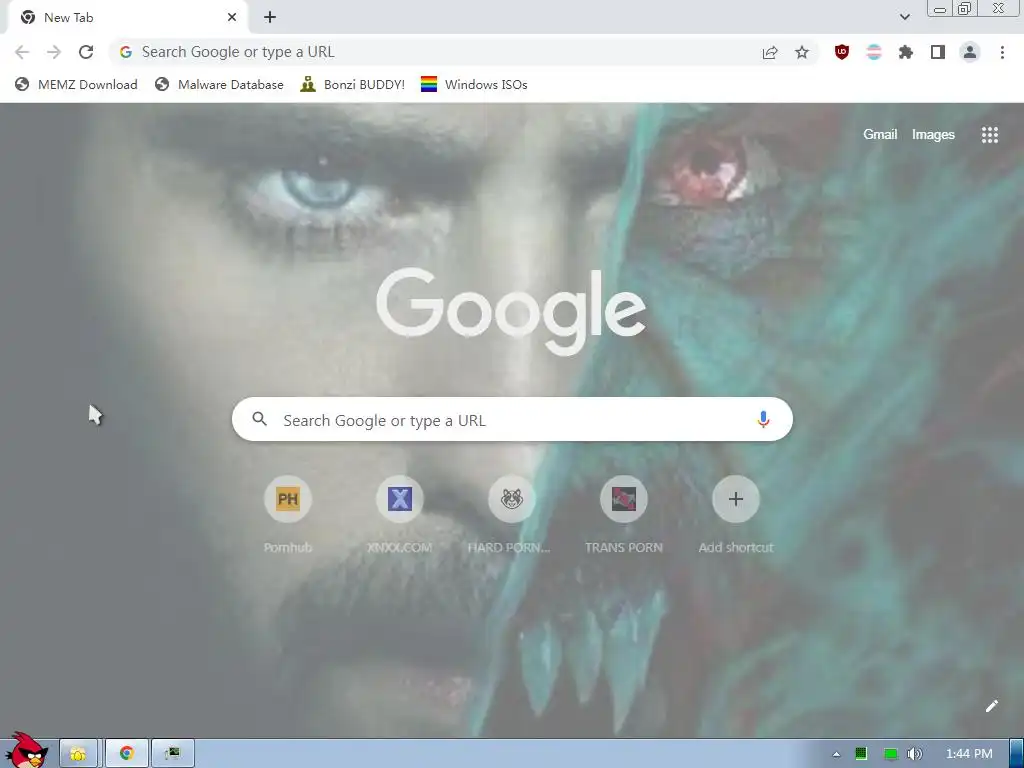
Task: Reload the current page
Action: [86, 52]
